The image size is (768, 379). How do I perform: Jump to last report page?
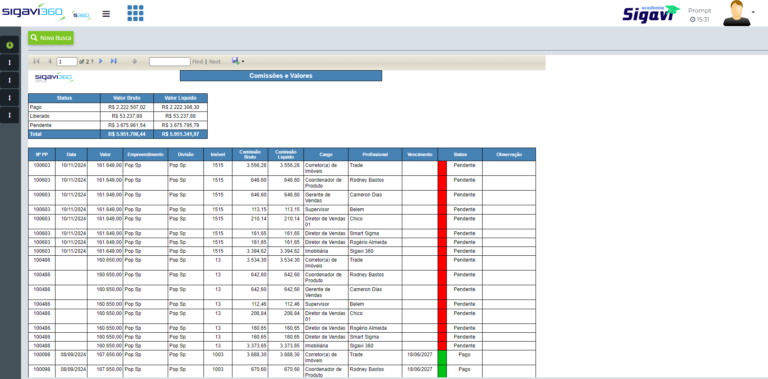click(114, 61)
